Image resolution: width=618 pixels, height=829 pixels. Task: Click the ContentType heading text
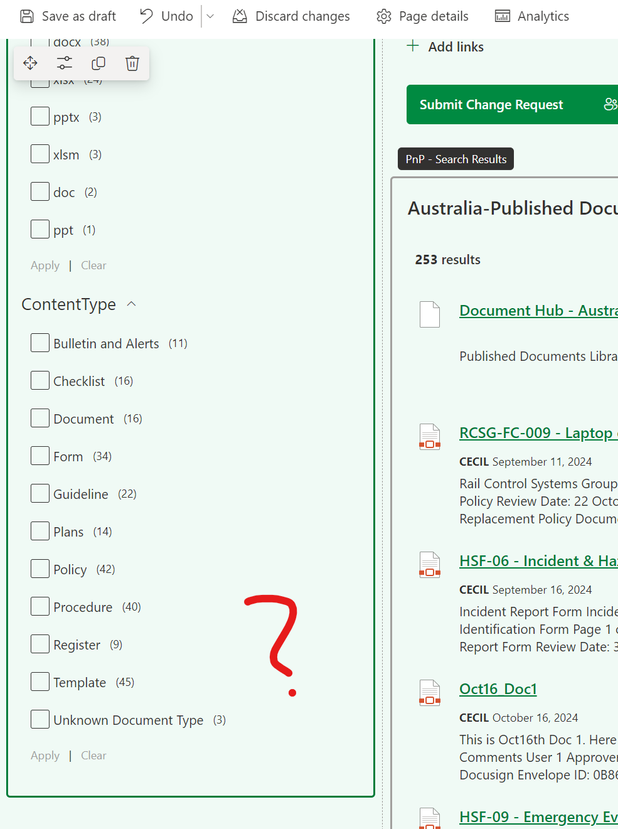click(x=69, y=304)
